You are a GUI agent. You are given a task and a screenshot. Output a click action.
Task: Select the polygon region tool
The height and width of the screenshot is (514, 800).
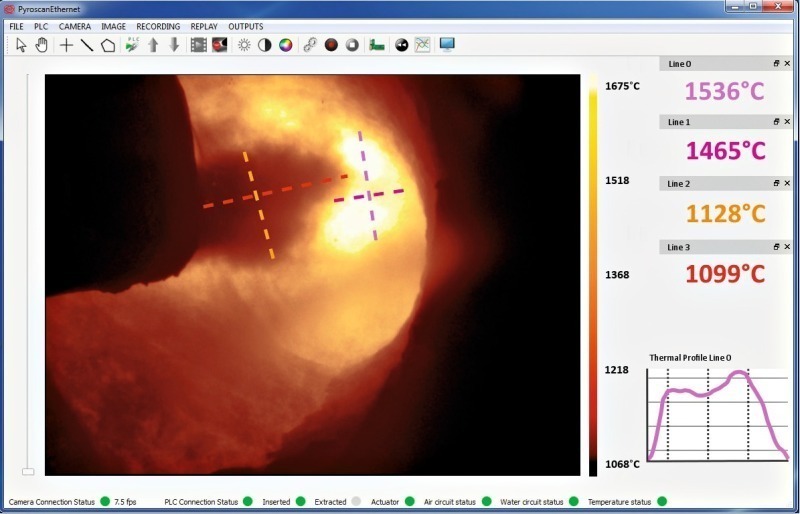pos(108,45)
